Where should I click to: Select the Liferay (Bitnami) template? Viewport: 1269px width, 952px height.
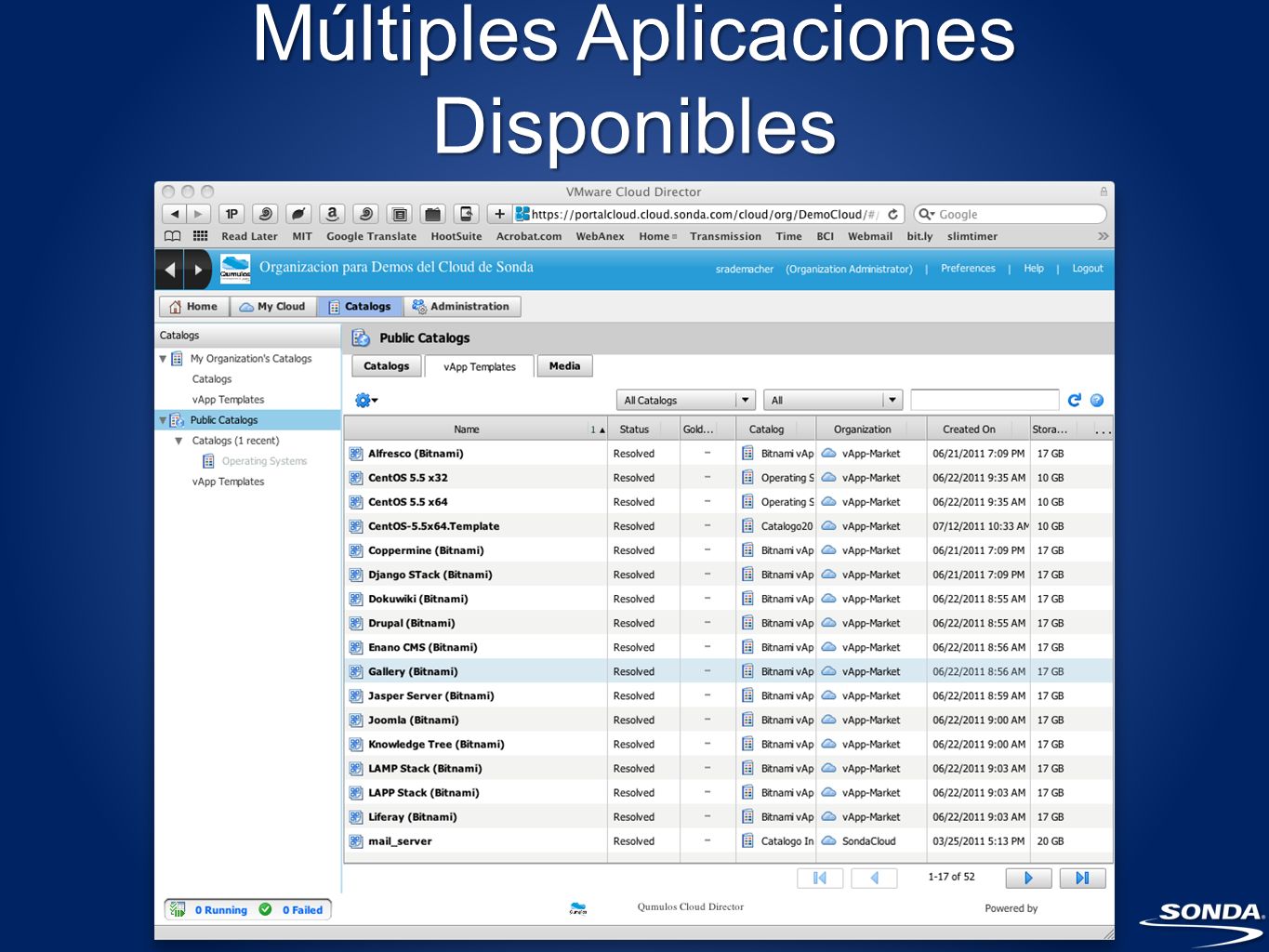tap(413, 817)
